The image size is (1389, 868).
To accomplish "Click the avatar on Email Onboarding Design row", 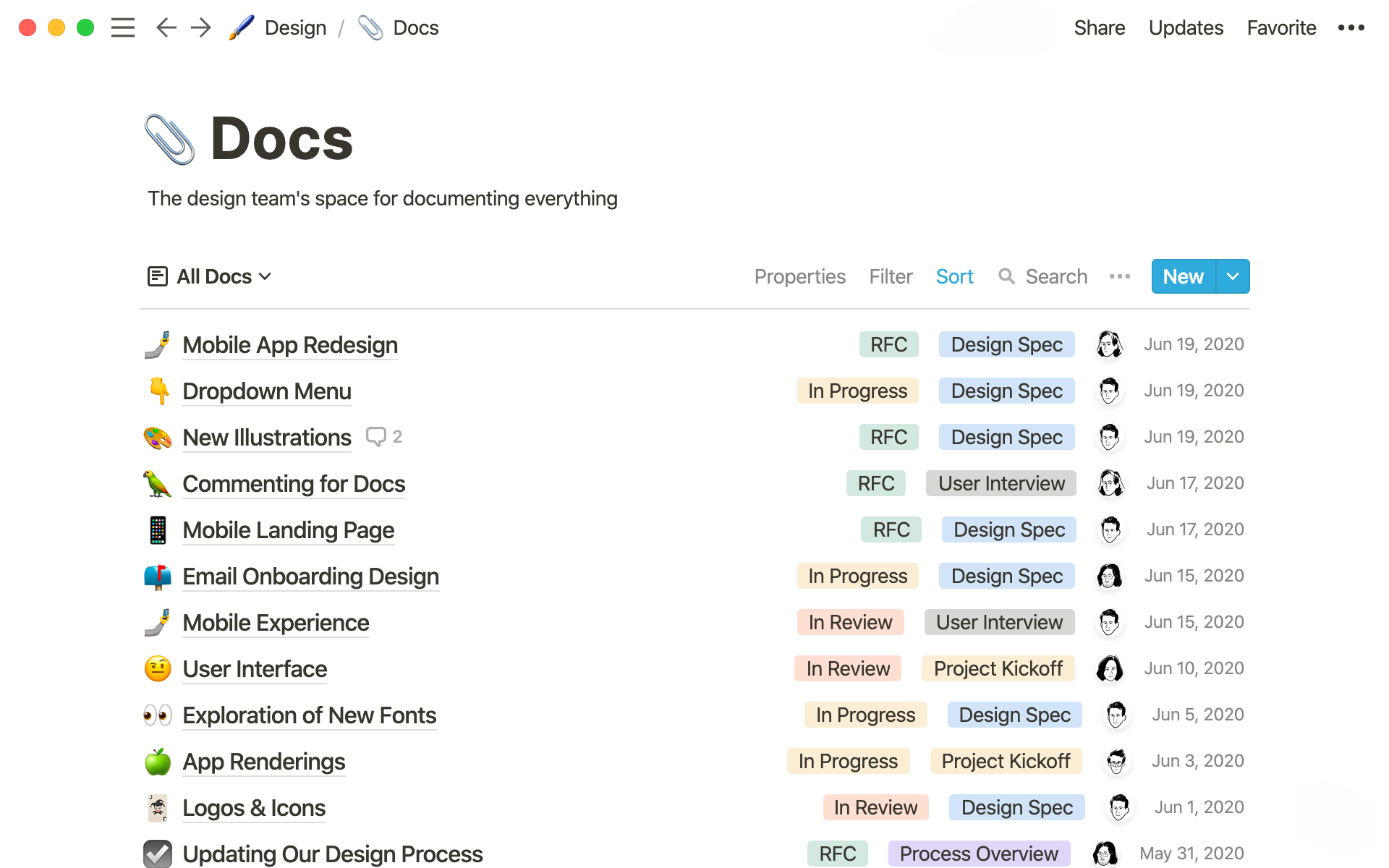I will [x=1109, y=575].
